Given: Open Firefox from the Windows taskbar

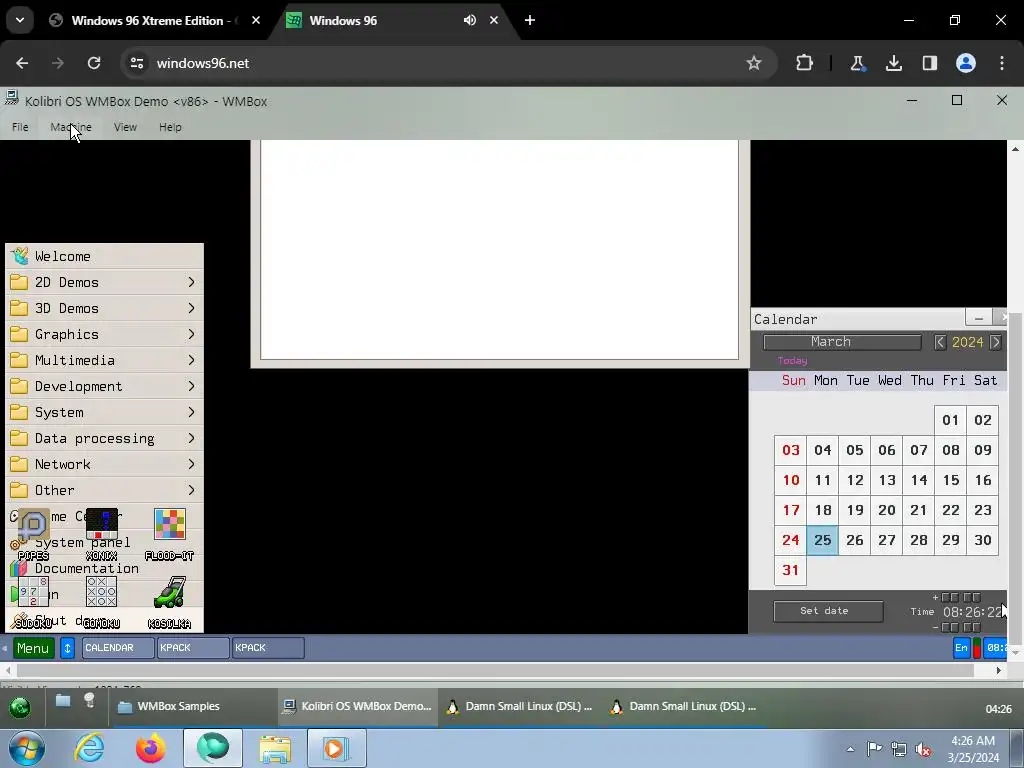Looking at the screenshot, I should (150, 748).
